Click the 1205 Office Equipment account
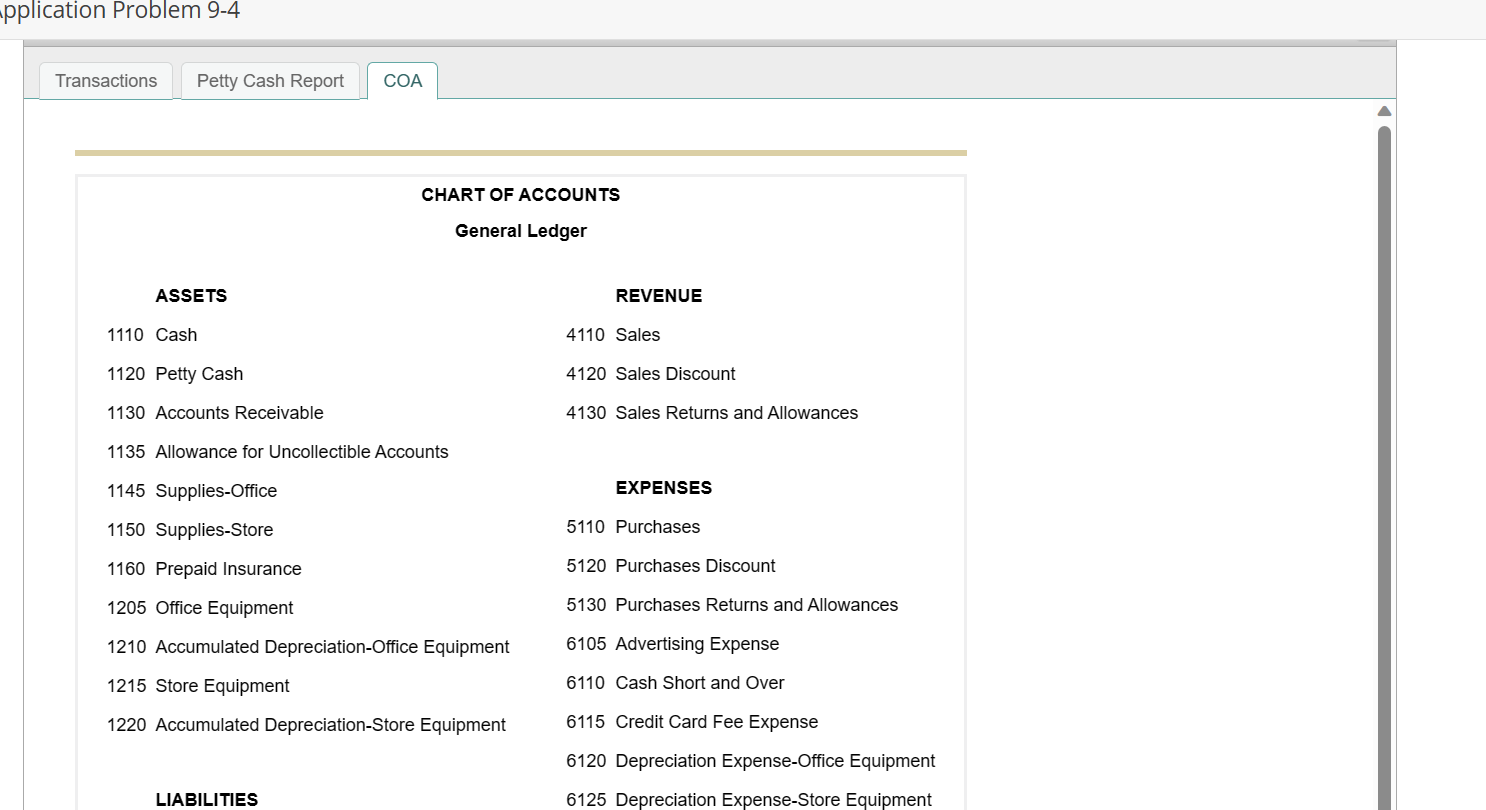 200,608
